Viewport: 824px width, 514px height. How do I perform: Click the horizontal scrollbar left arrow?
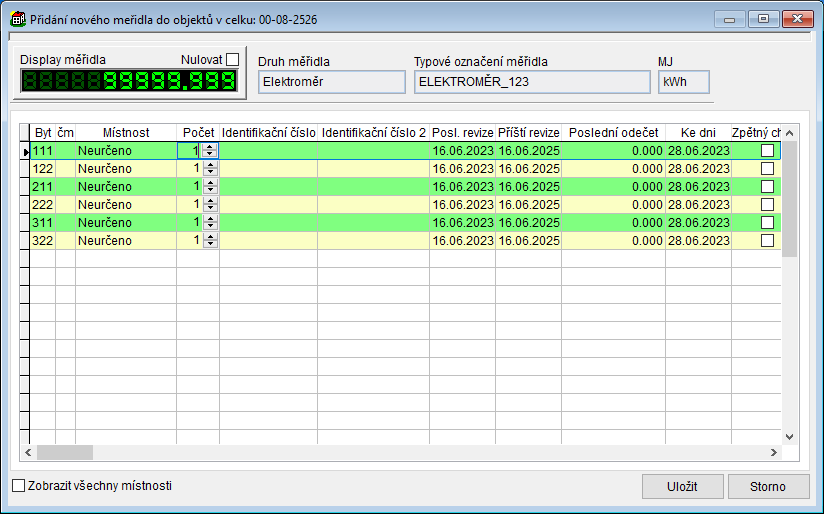tap(28, 452)
